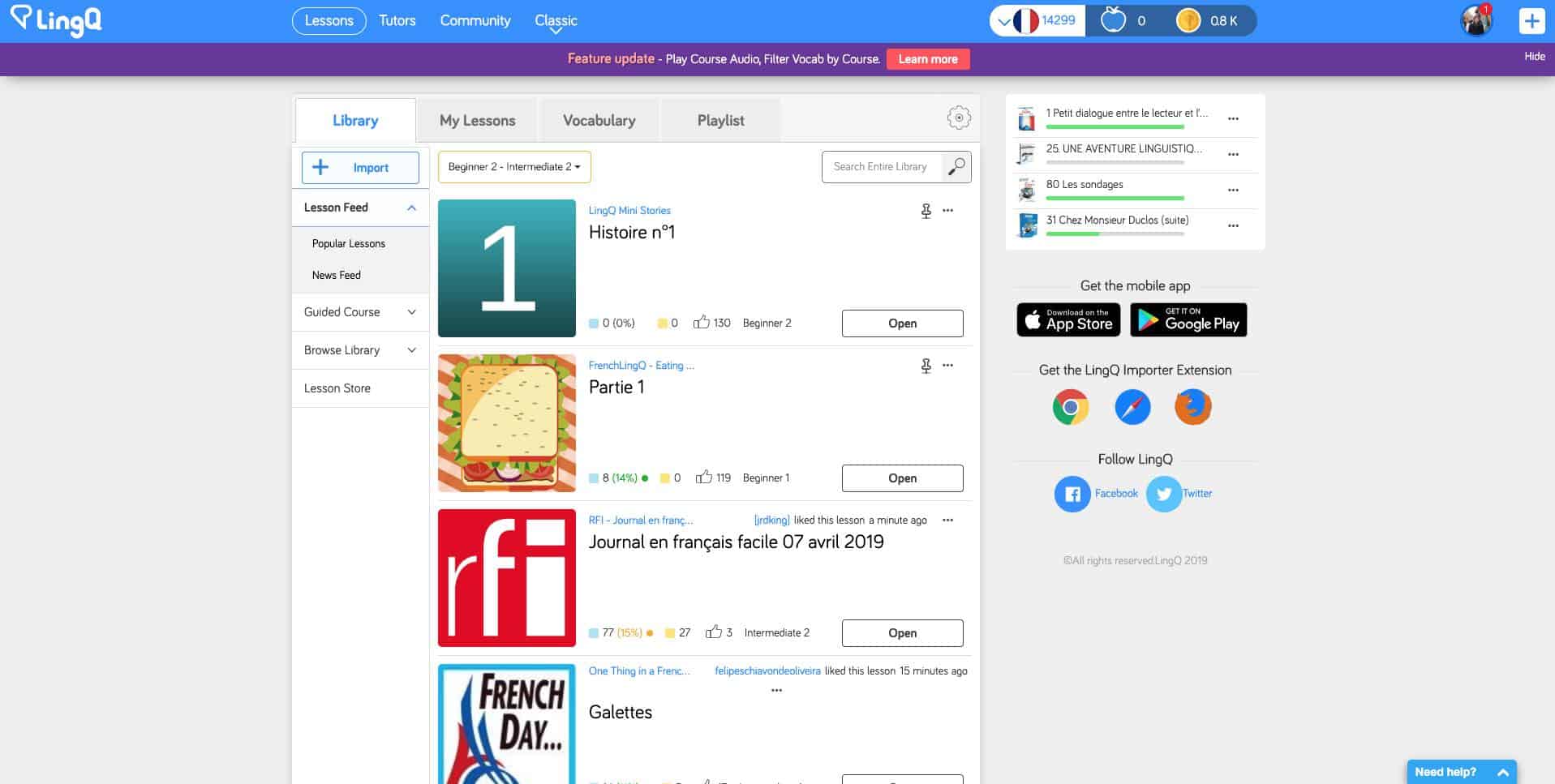The height and width of the screenshot is (784, 1555).
Task: Click the Import button
Action: pyautogui.click(x=360, y=168)
